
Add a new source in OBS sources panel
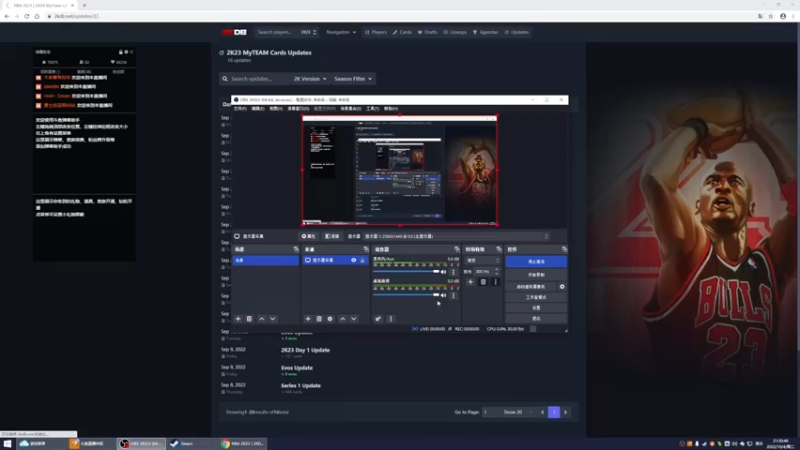tap(308, 319)
